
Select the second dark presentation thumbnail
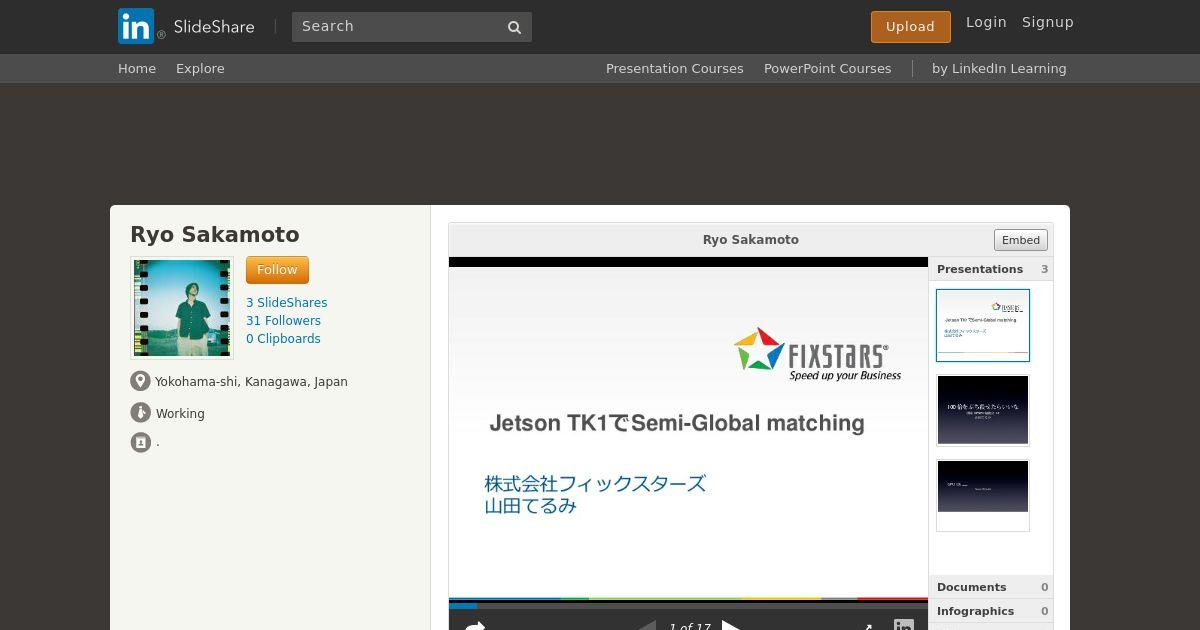coord(983,410)
